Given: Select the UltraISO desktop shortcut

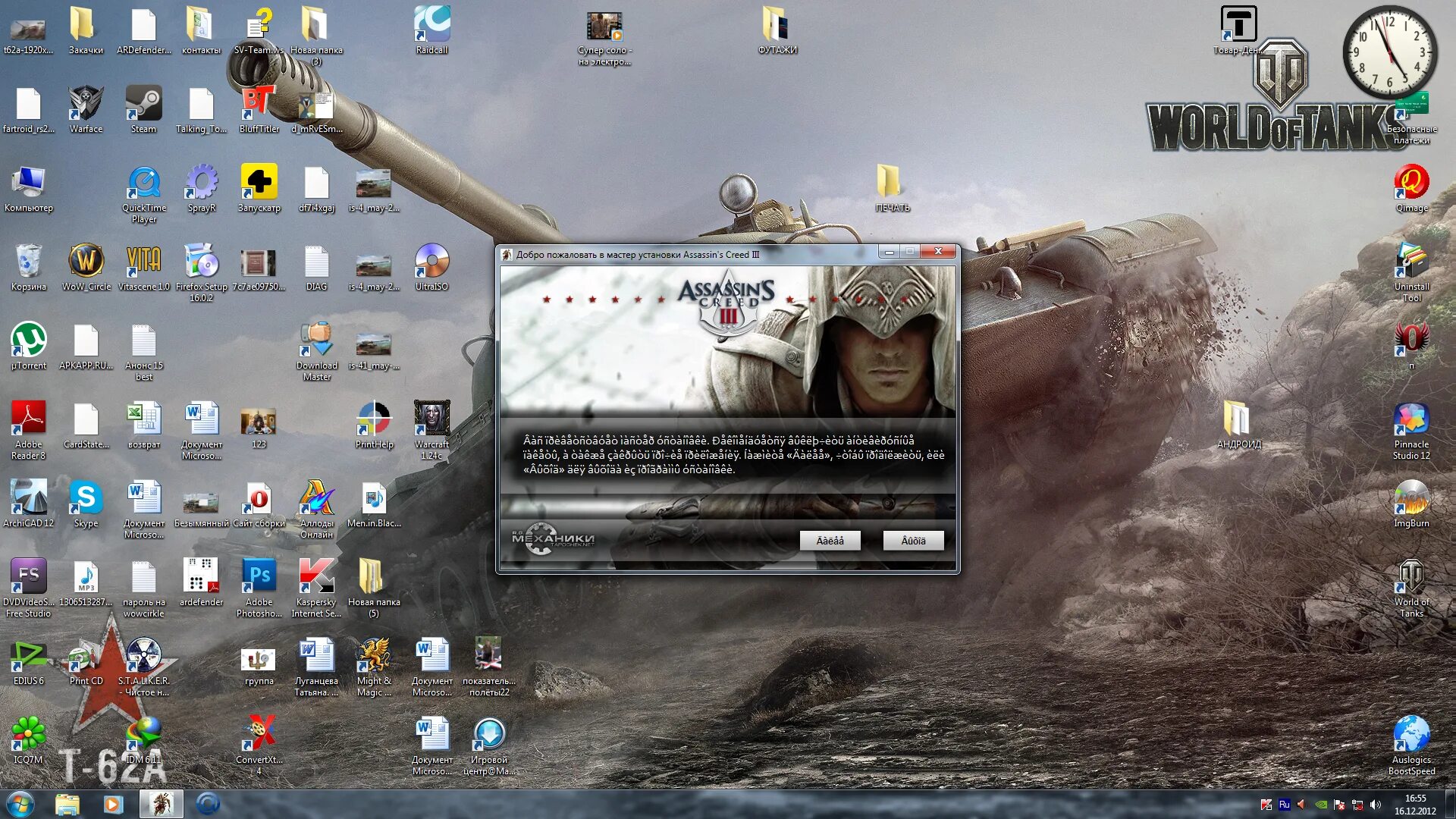Looking at the screenshot, I should click(431, 267).
